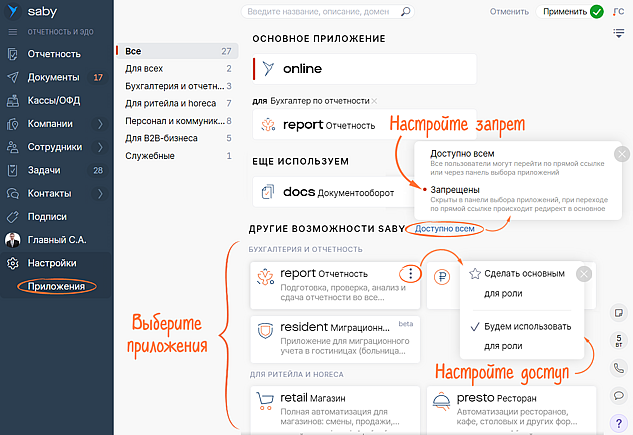Open the phone call icon on right panel
The width and height of the screenshot is (633, 435).
(620, 367)
